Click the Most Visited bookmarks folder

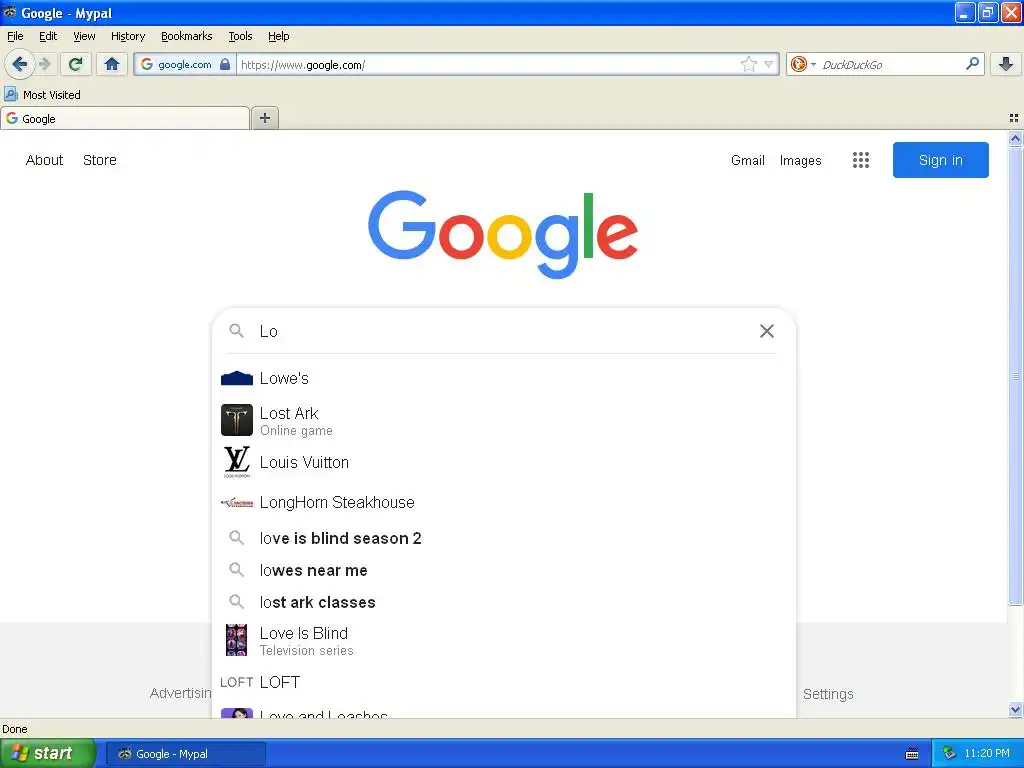(x=42, y=95)
